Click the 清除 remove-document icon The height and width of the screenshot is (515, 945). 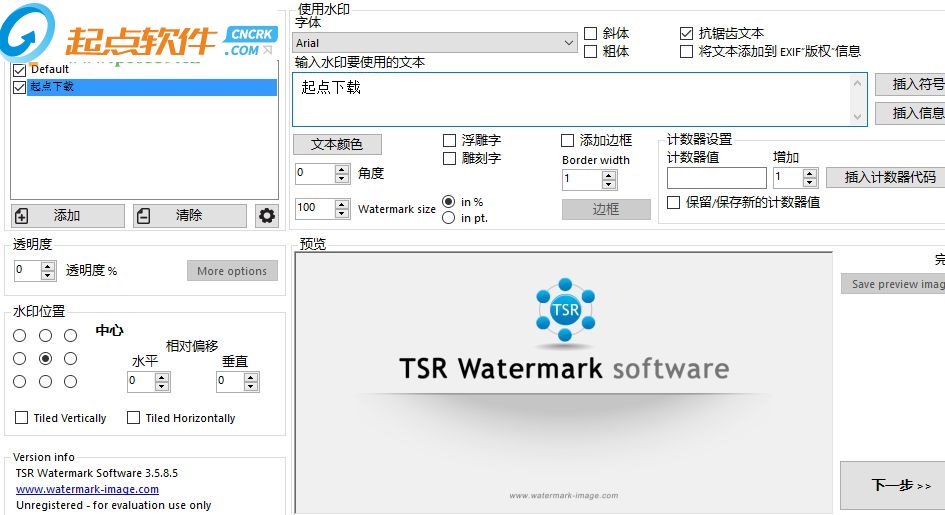tap(143, 216)
